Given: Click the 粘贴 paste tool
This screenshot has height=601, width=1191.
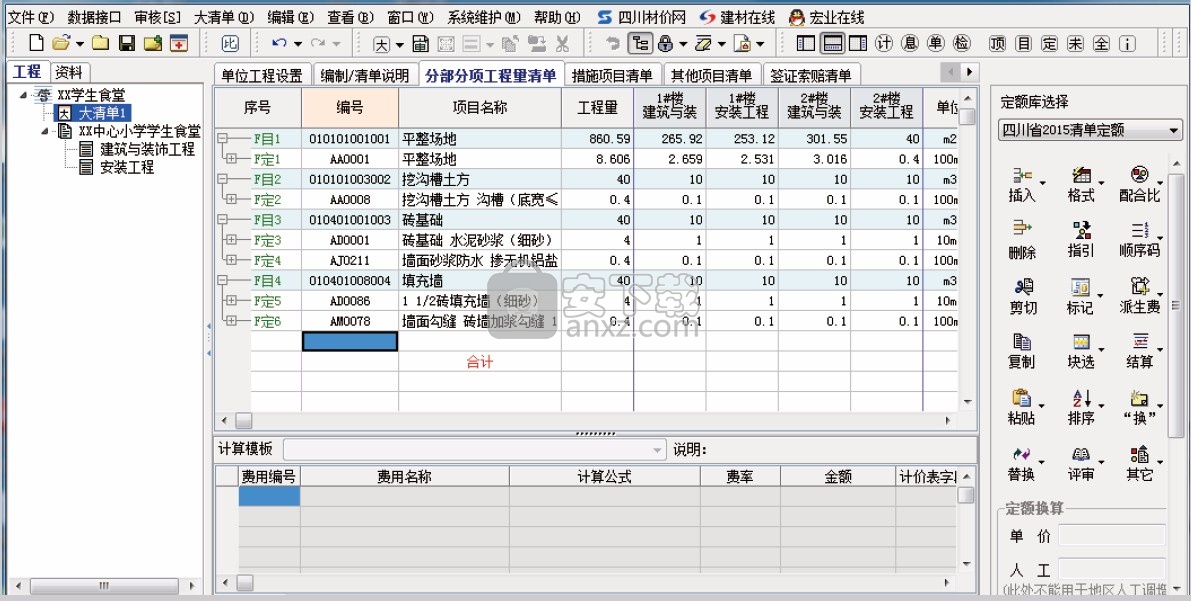Looking at the screenshot, I should (1022, 408).
